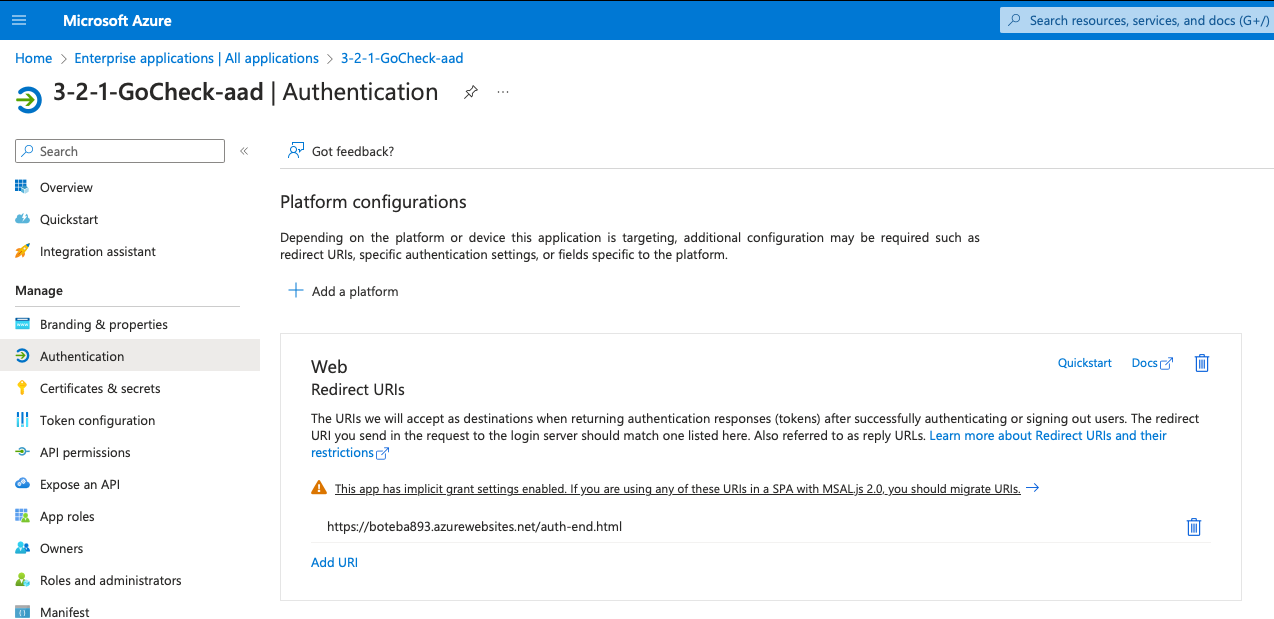Delete the auth-end.html redirect URI
The image size is (1274, 619).
tap(1193, 527)
